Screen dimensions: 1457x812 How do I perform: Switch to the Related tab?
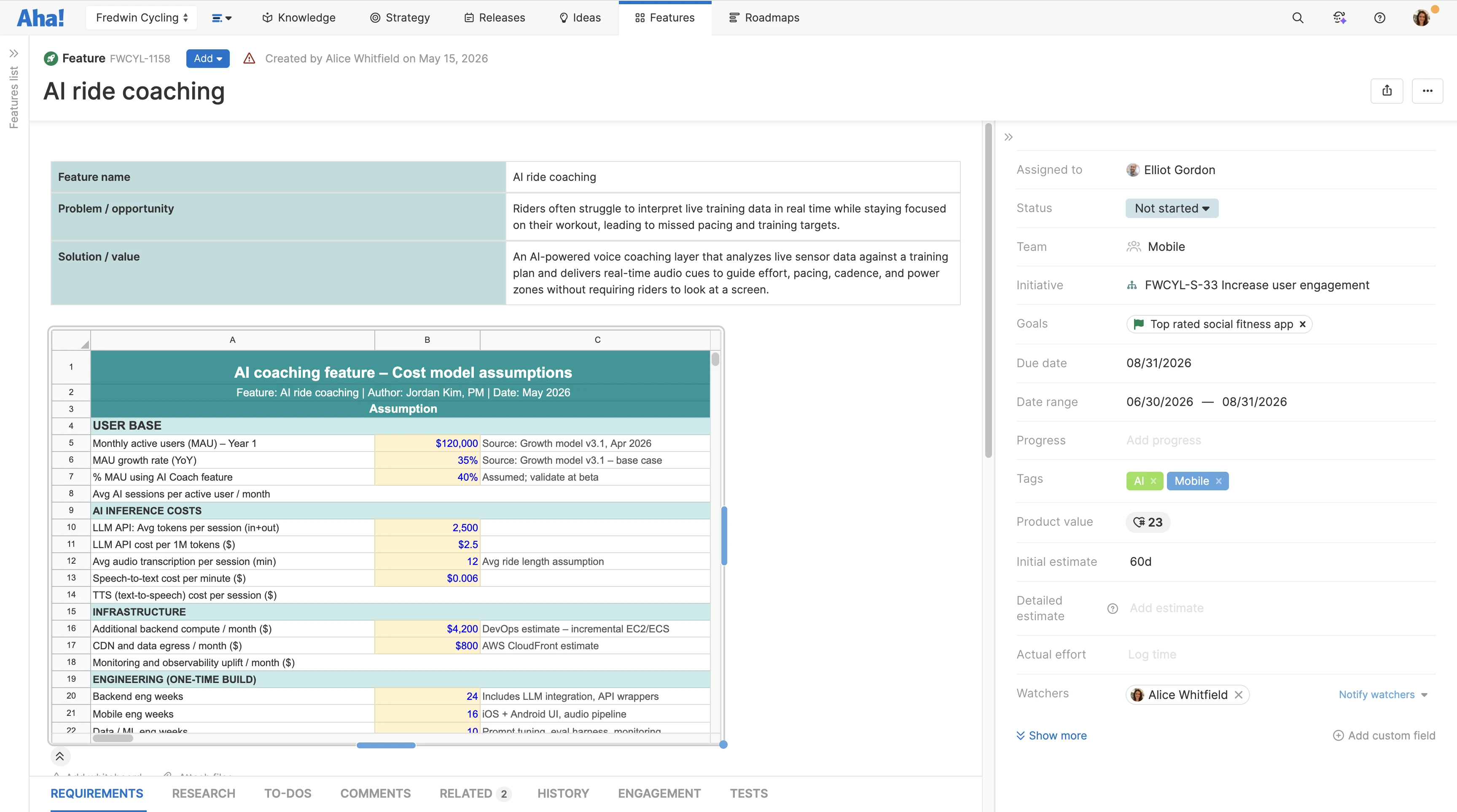click(475, 793)
